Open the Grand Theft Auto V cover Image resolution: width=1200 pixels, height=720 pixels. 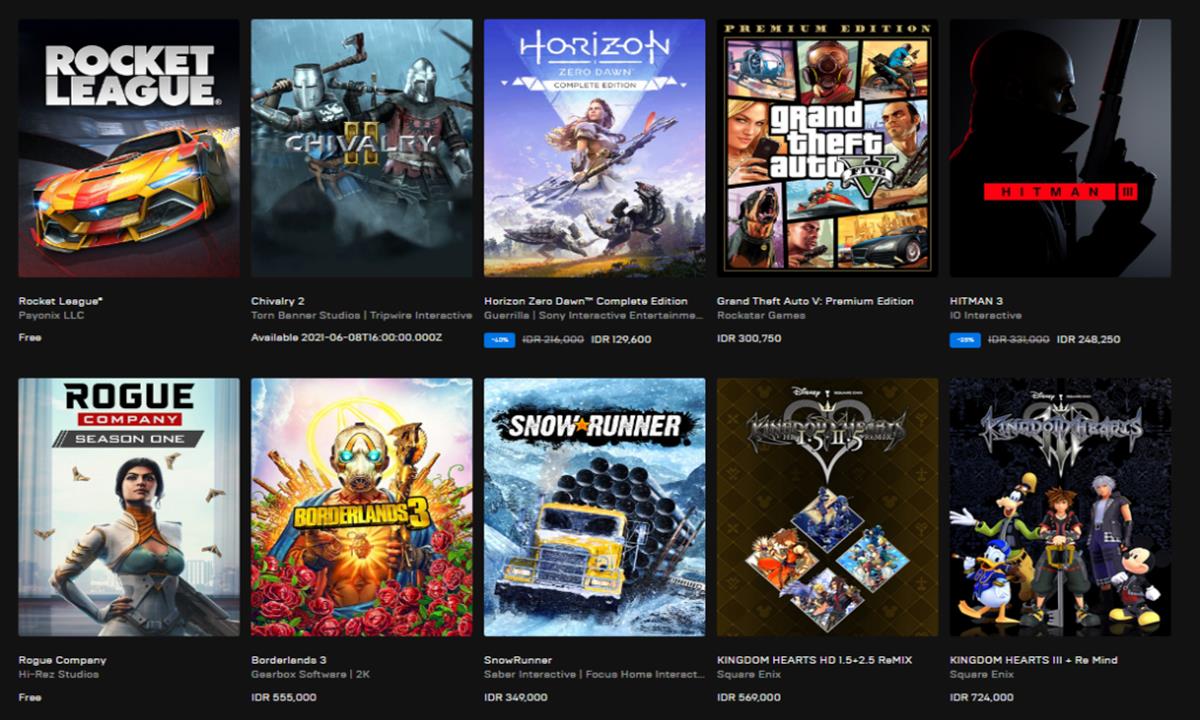pos(828,148)
